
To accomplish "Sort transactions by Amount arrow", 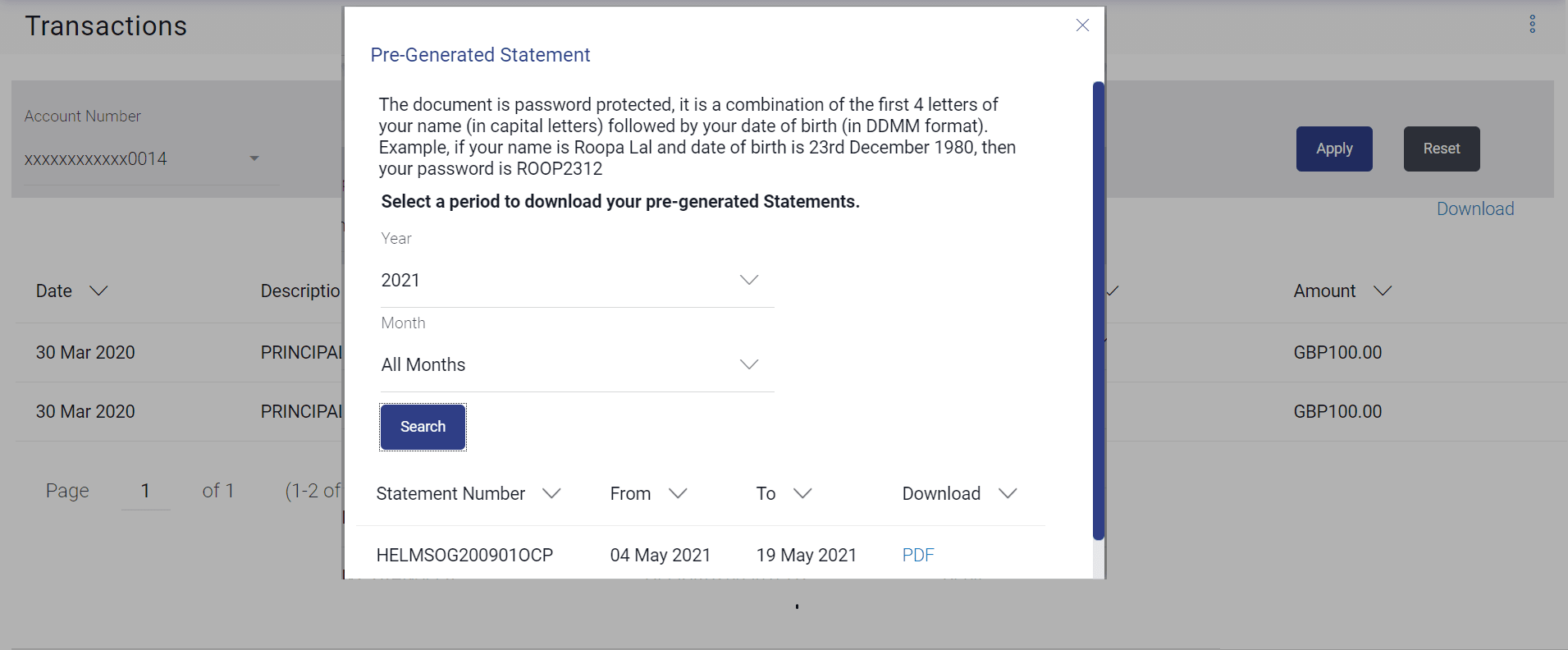I will pyautogui.click(x=1383, y=291).
